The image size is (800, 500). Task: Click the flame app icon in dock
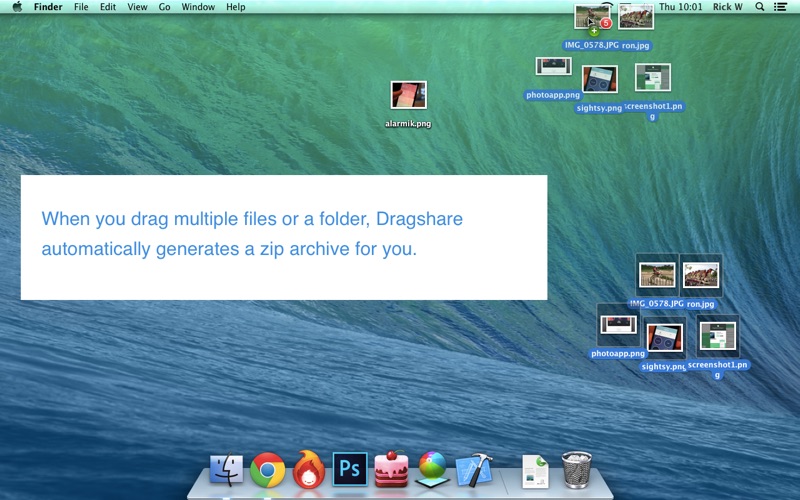click(309, 469)
